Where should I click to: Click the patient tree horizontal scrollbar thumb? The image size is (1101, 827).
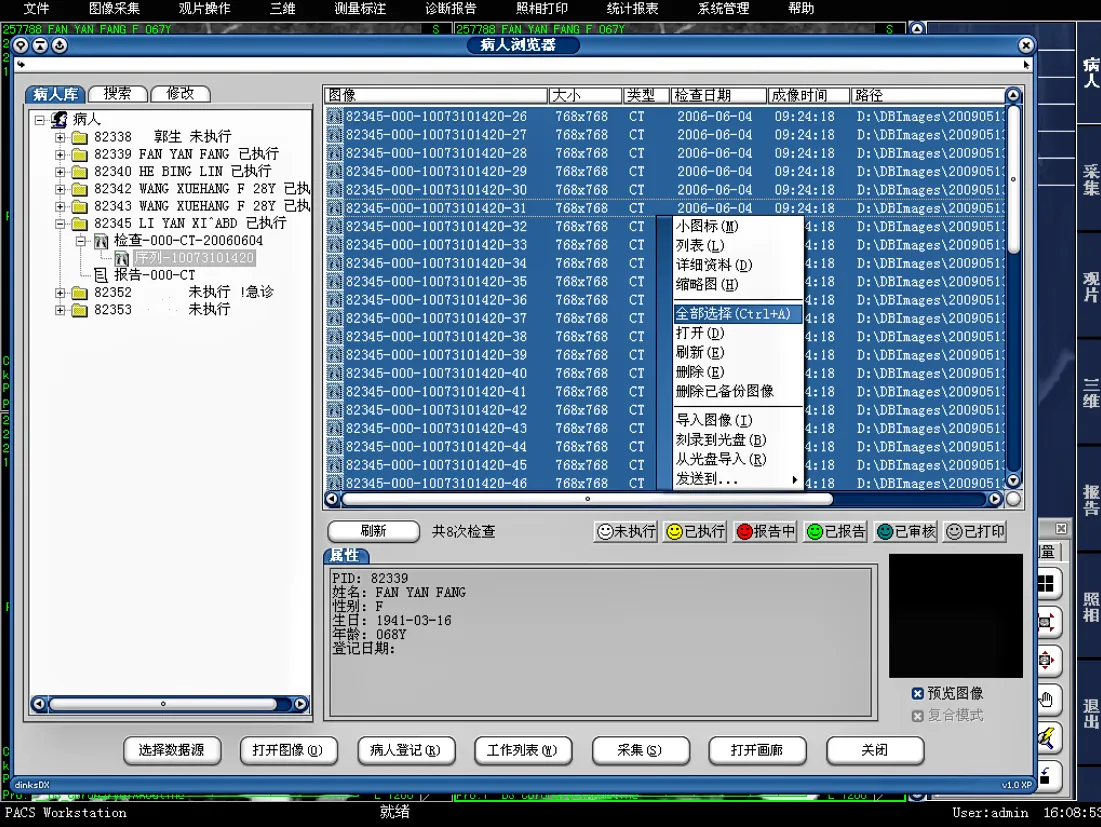tap(163, 703)
